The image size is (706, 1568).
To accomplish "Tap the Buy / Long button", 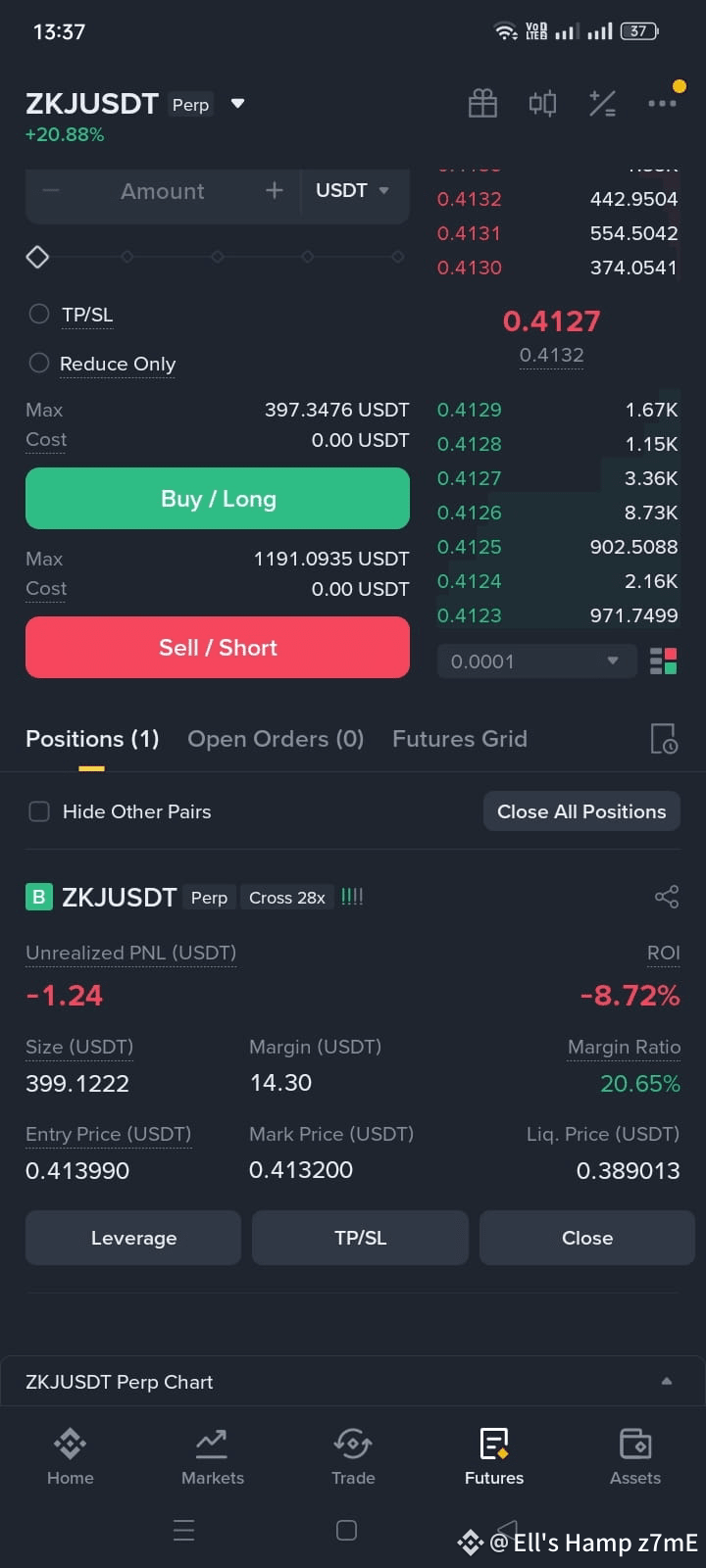I will click(218, 499).
